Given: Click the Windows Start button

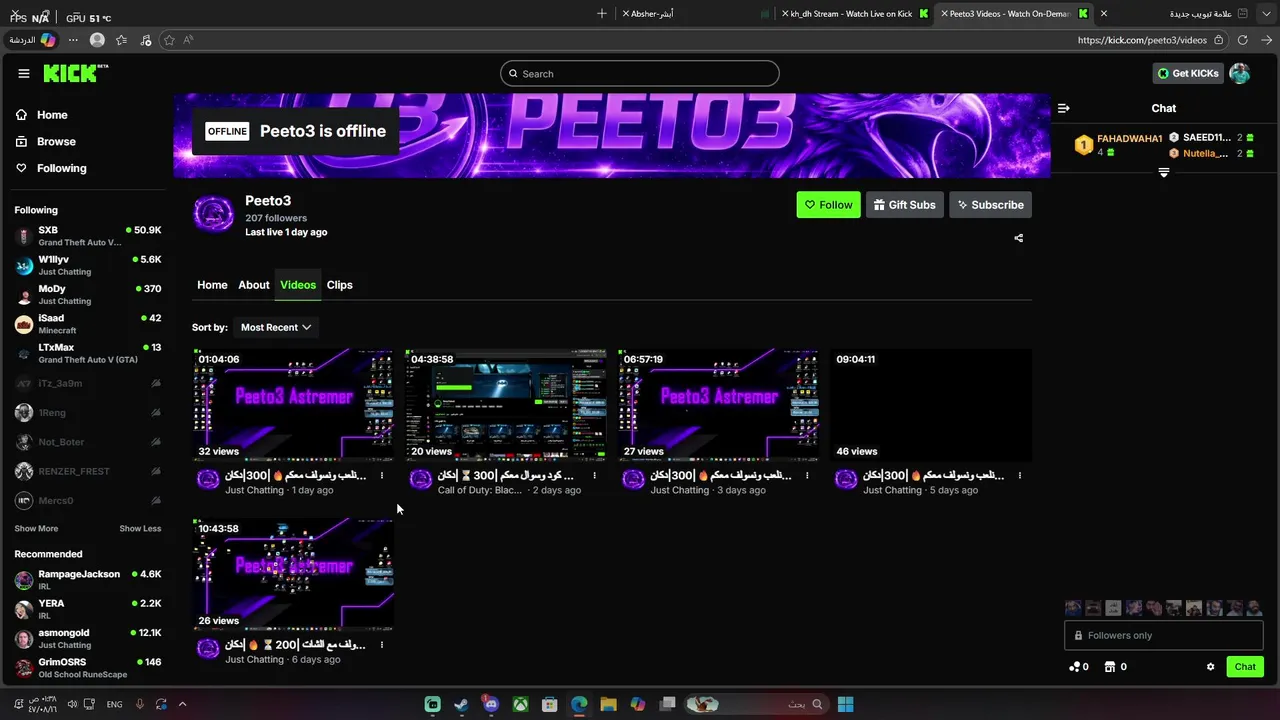Looking at the screenshot, I should [x=845, y=704].
